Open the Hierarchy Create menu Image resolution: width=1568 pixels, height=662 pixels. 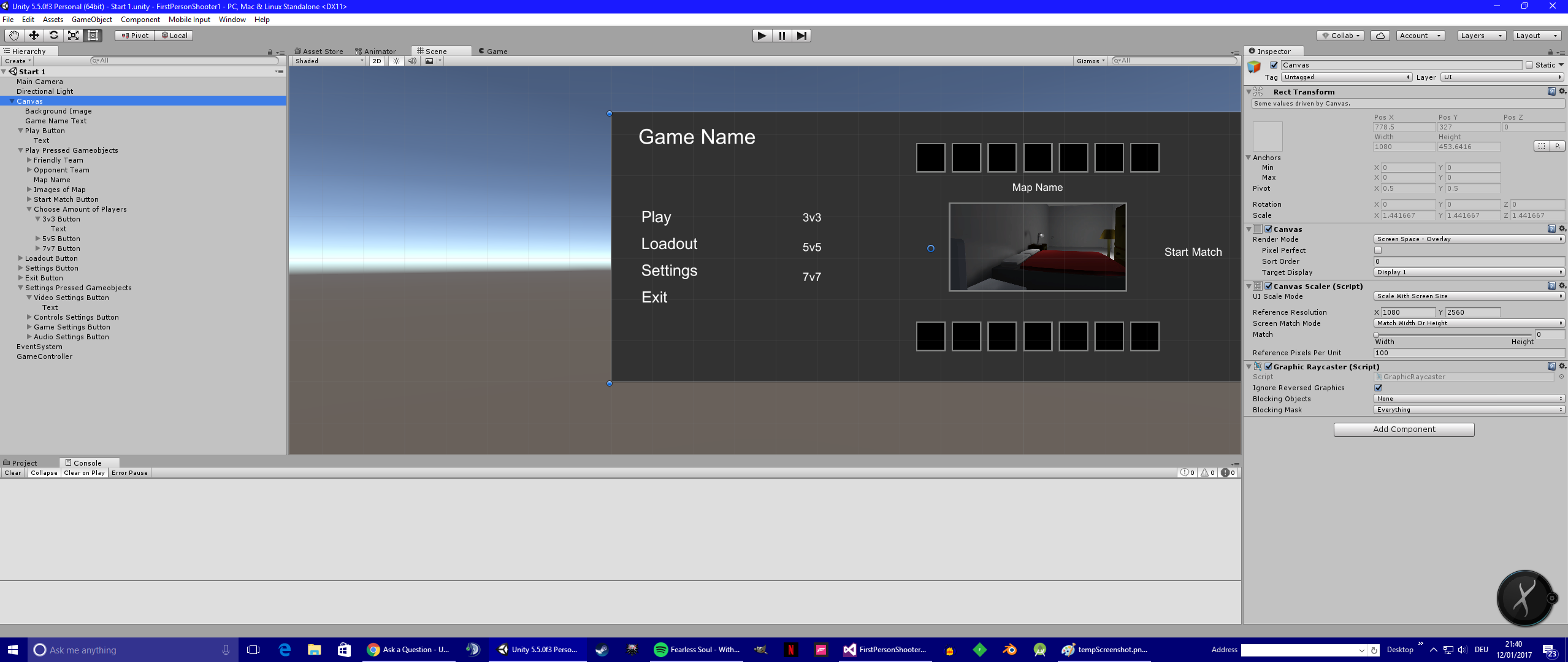(x=18, y=61)
